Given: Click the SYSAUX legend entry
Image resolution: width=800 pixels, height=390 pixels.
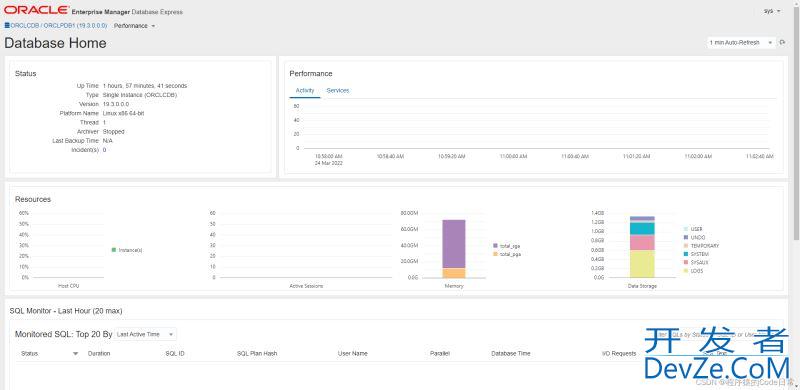Looking at the screenshot, I should click(x=696, y=262).
